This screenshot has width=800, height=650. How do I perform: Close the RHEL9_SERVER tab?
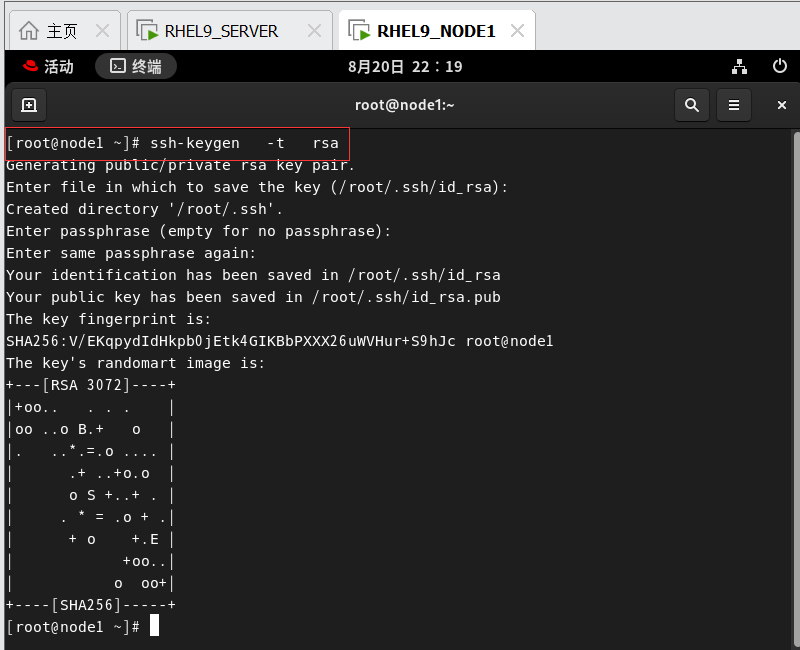click(x=314, y=31)
